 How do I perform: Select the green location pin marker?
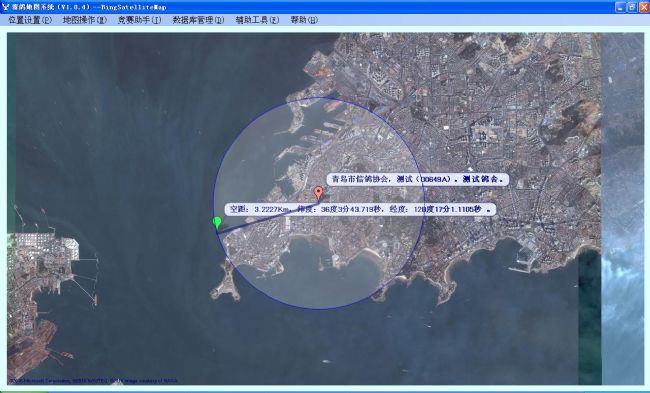(217, 223)
